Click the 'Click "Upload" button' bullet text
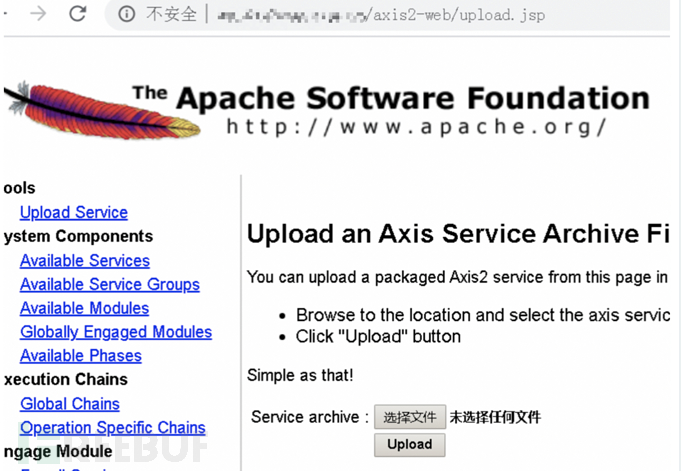The height and width of the screenshot is (471, 690). 378,337
